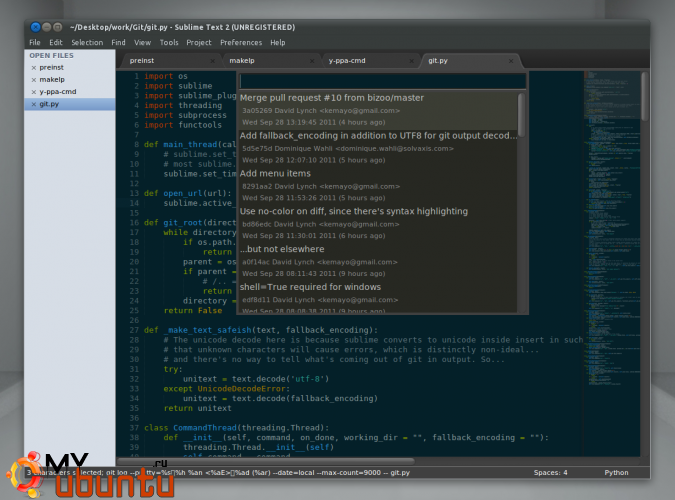Viewport: 675px width, 500px height.
Task: Open the Help menu
Action: point(278,43)
